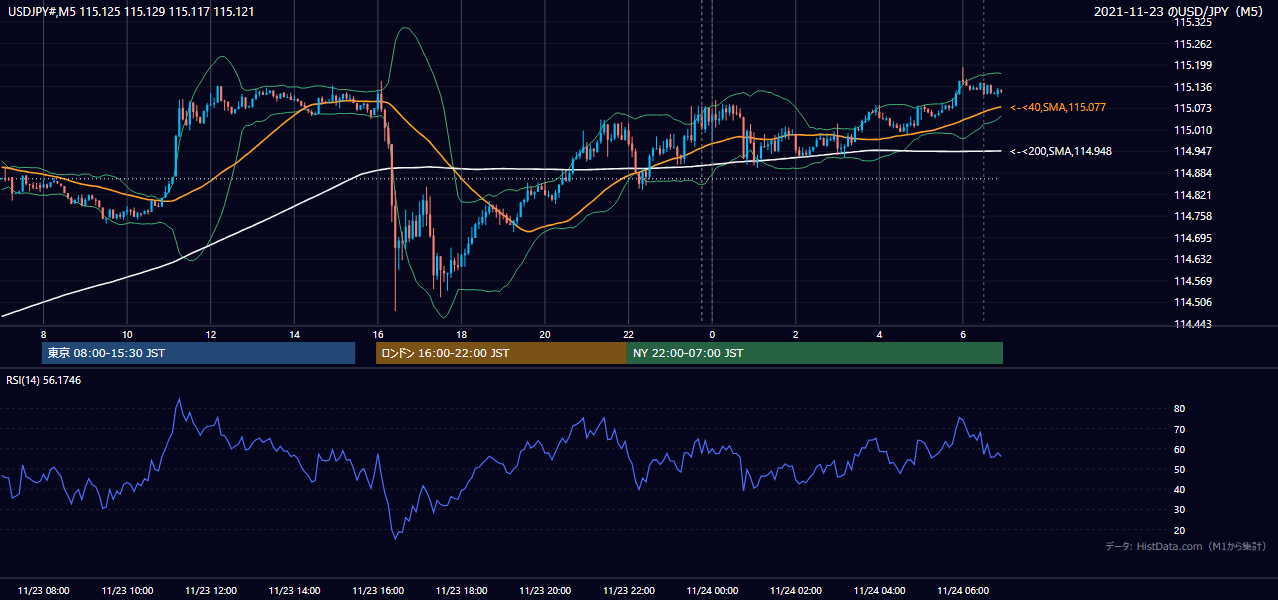Click the 11/23 16:00 time label
The height and width of the screenshot is (600, 1278).
tap(378, 591)
